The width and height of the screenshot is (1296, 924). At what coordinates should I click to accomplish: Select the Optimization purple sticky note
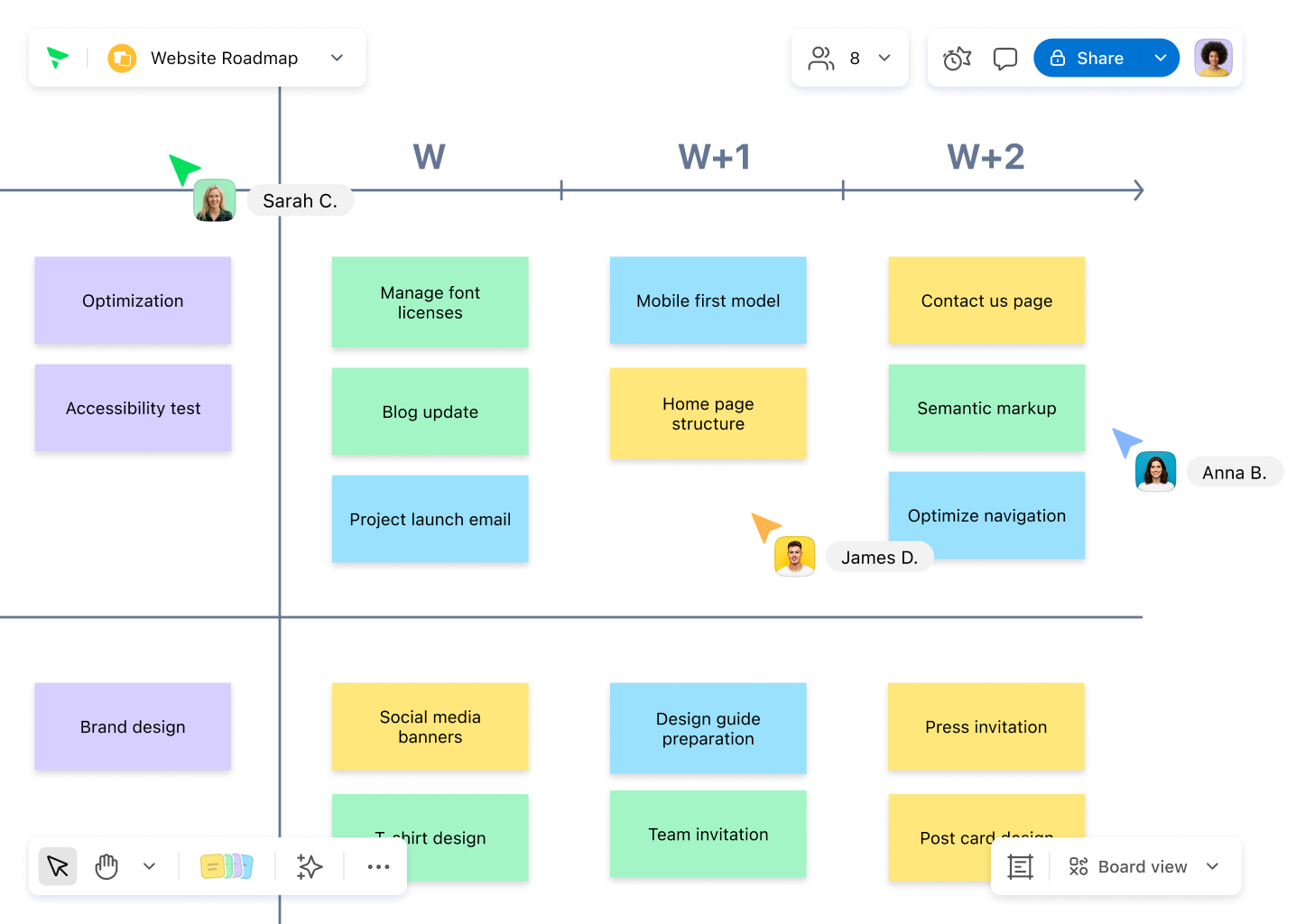[133, 300]
